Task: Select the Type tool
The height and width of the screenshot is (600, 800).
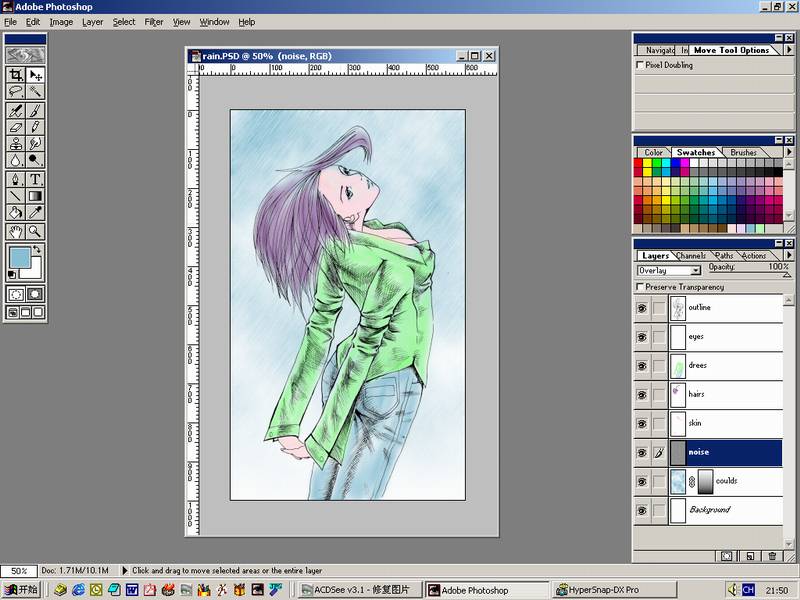Action: pyautogui.click(x=35, y=180)
